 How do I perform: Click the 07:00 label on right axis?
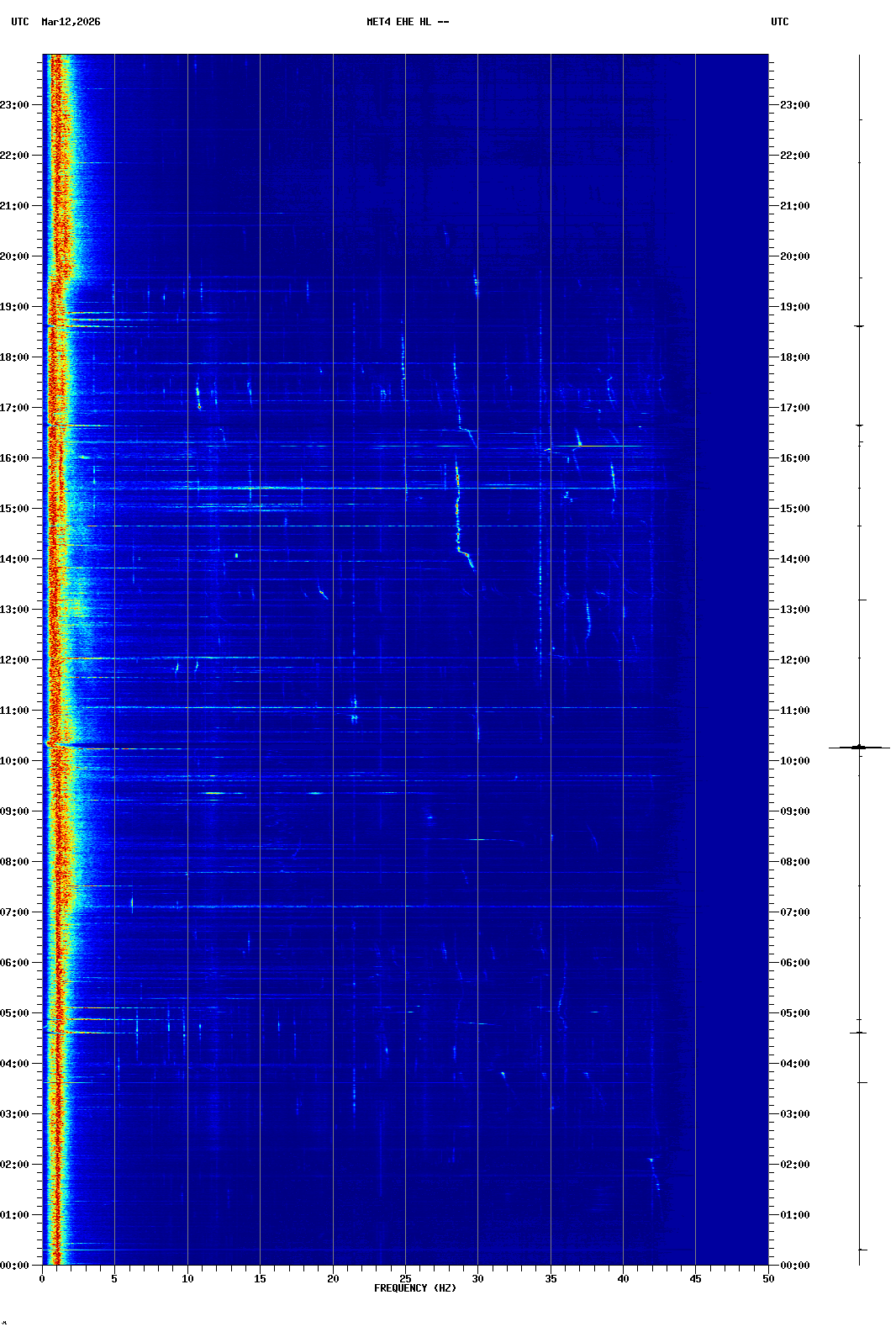click(x=794, y=912)
